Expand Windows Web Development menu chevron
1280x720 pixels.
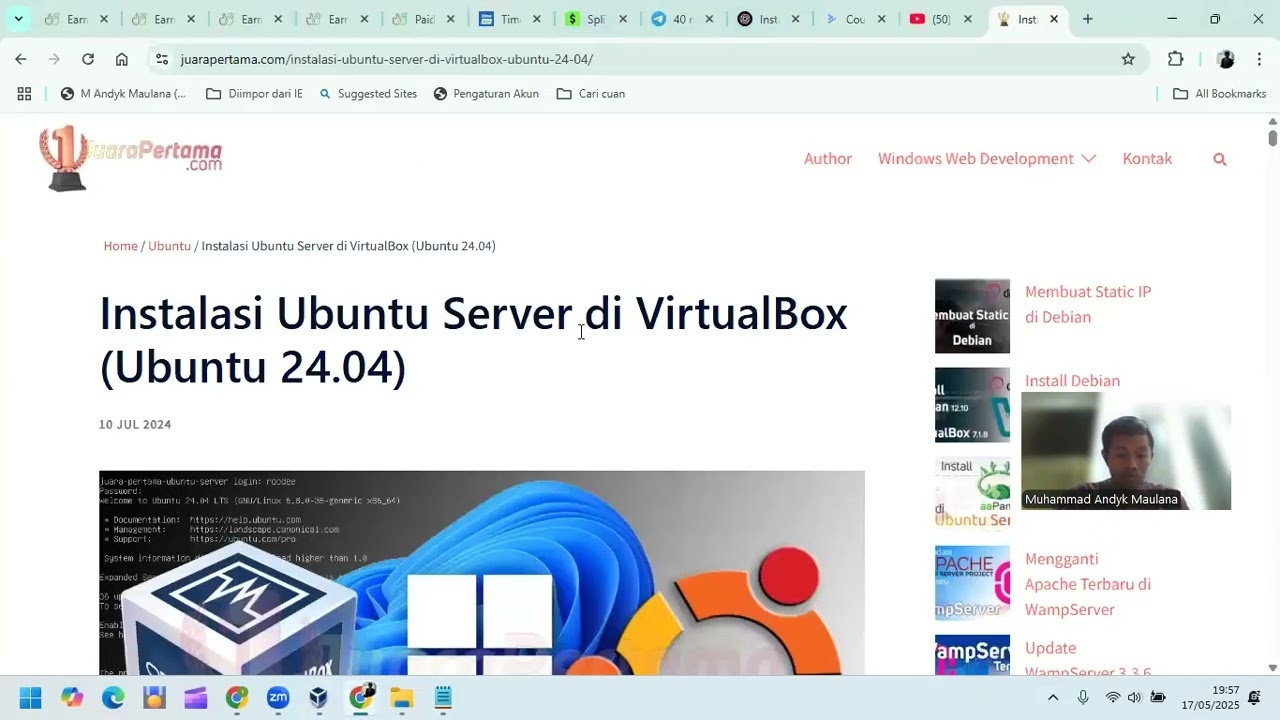pos(1089,159)
